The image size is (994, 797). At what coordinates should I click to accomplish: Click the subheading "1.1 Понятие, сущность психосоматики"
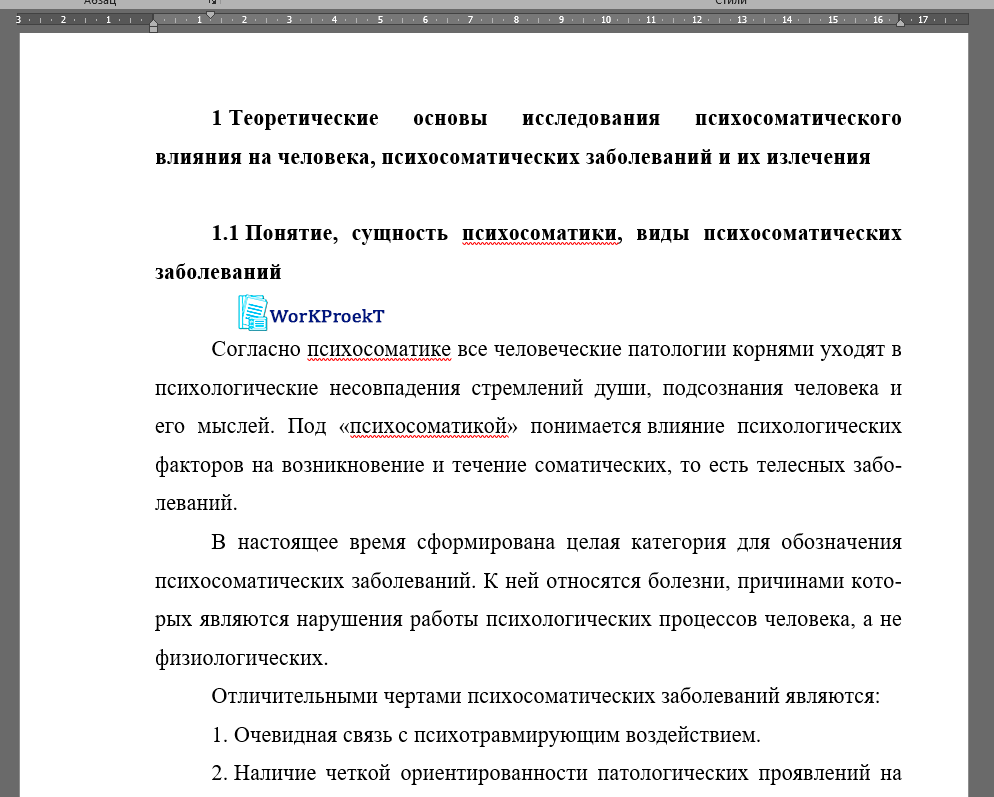tap(450, 232)
